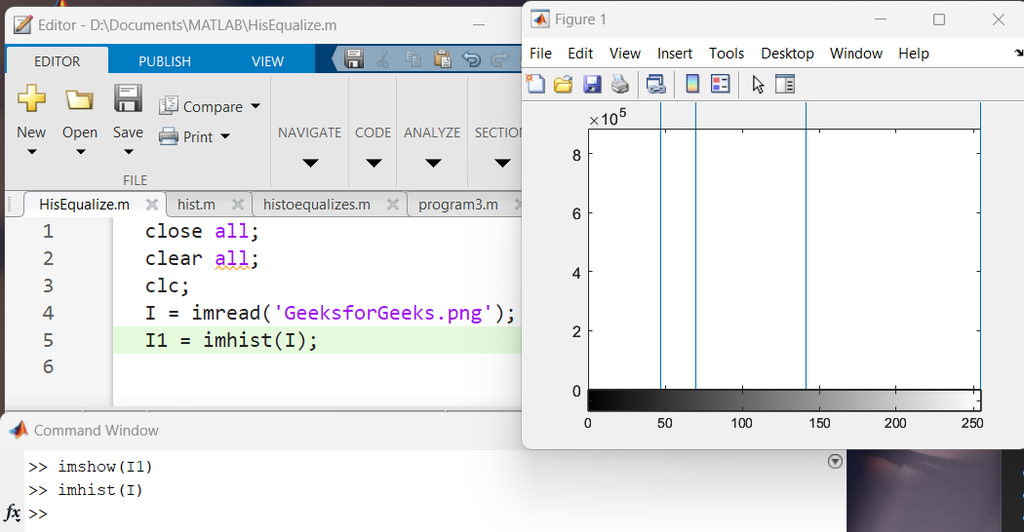The image size is (1024, 532).
Task: Click the Link Plot icon in Figure 1
Action: [656, 84]
